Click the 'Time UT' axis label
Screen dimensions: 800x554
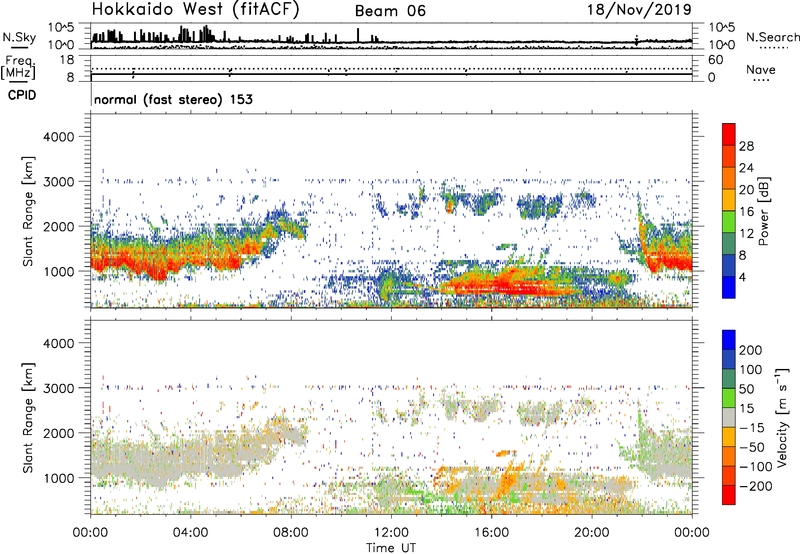[x=391, y=548]
